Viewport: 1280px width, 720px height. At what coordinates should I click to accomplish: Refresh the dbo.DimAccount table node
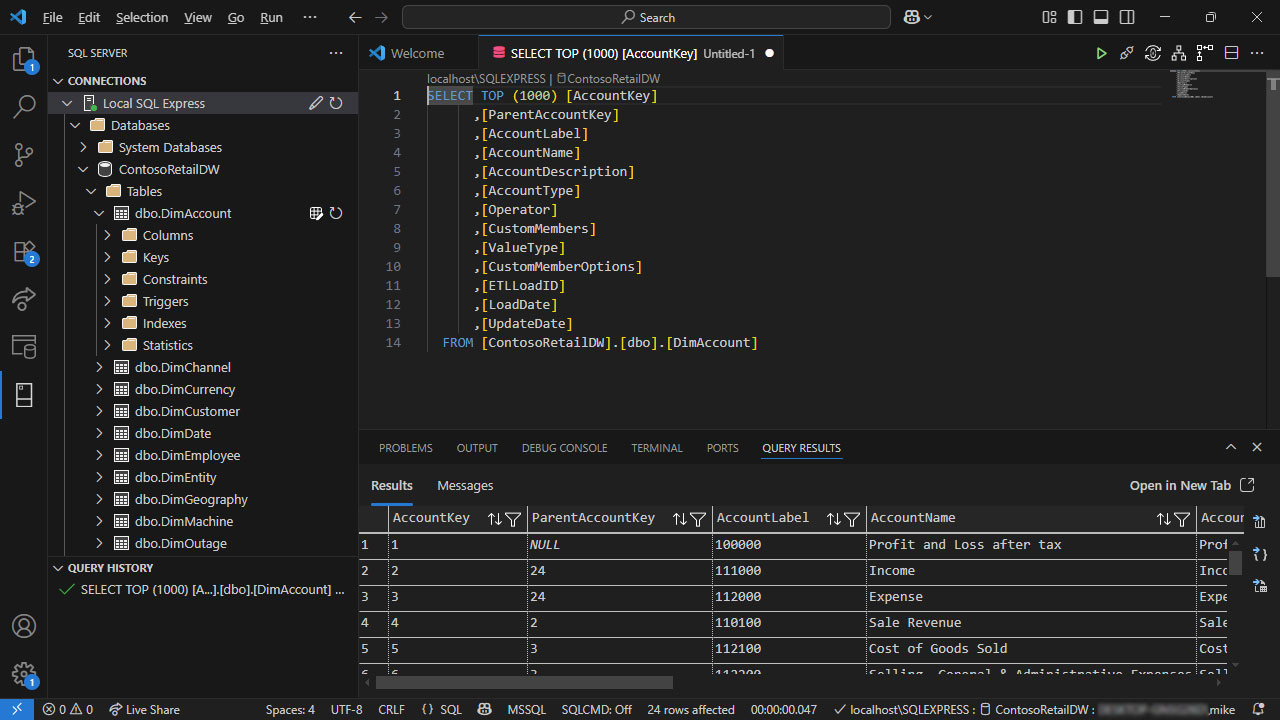click(x=336, y=213)
